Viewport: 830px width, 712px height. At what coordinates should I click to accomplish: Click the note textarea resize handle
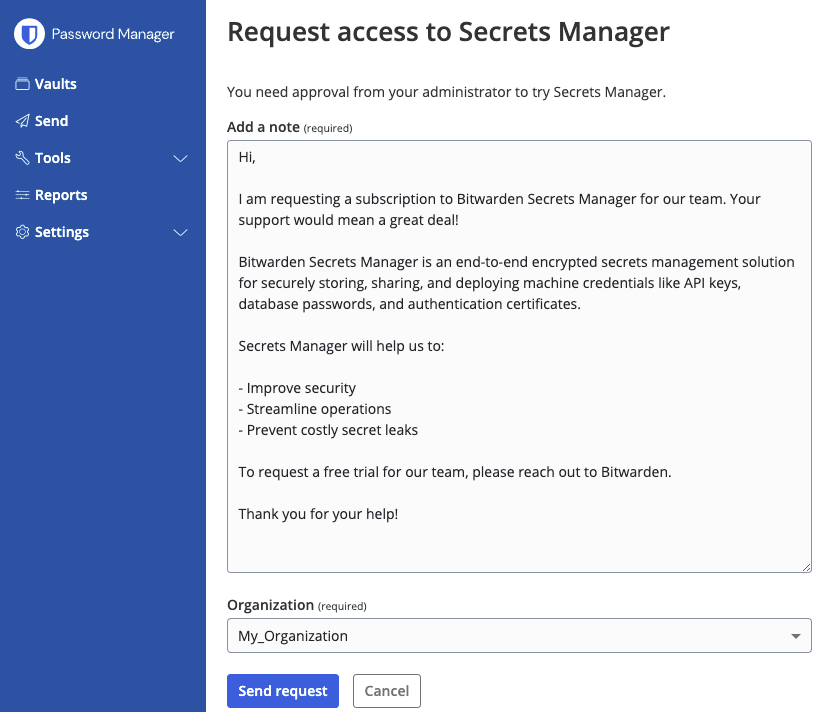(806, 566)
